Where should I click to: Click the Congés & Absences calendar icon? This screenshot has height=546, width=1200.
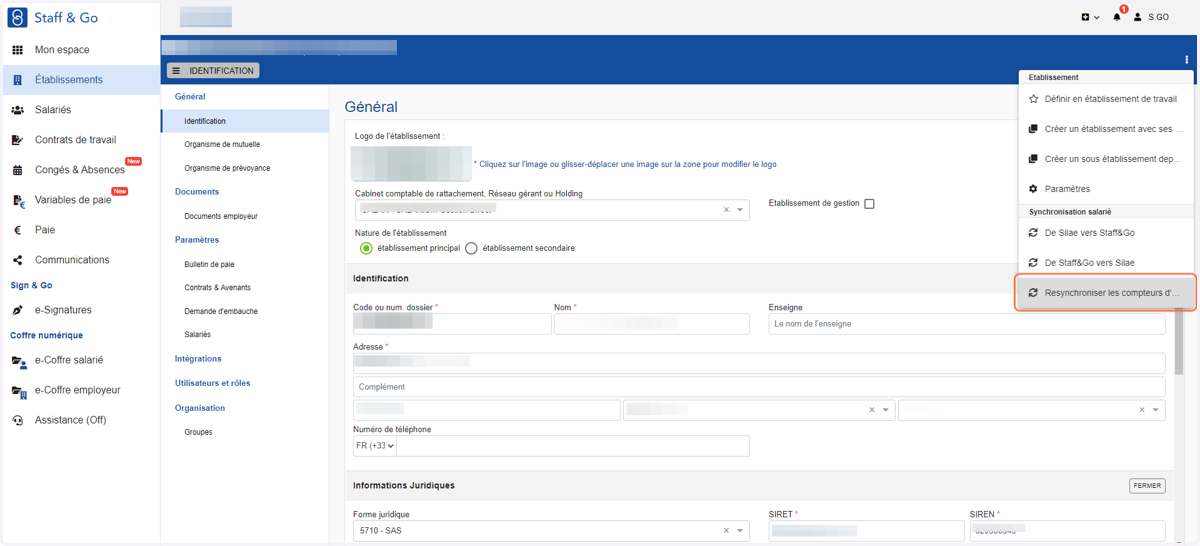pos(17,170)
